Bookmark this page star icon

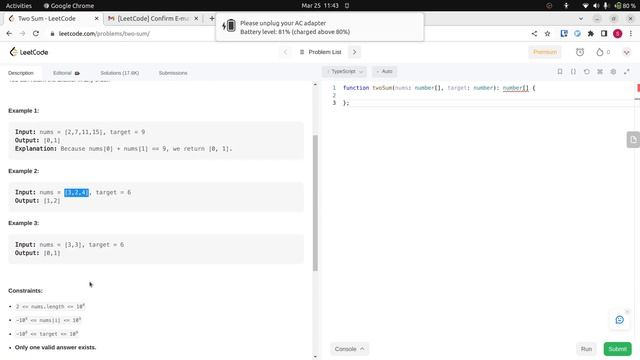pos(547,33)
